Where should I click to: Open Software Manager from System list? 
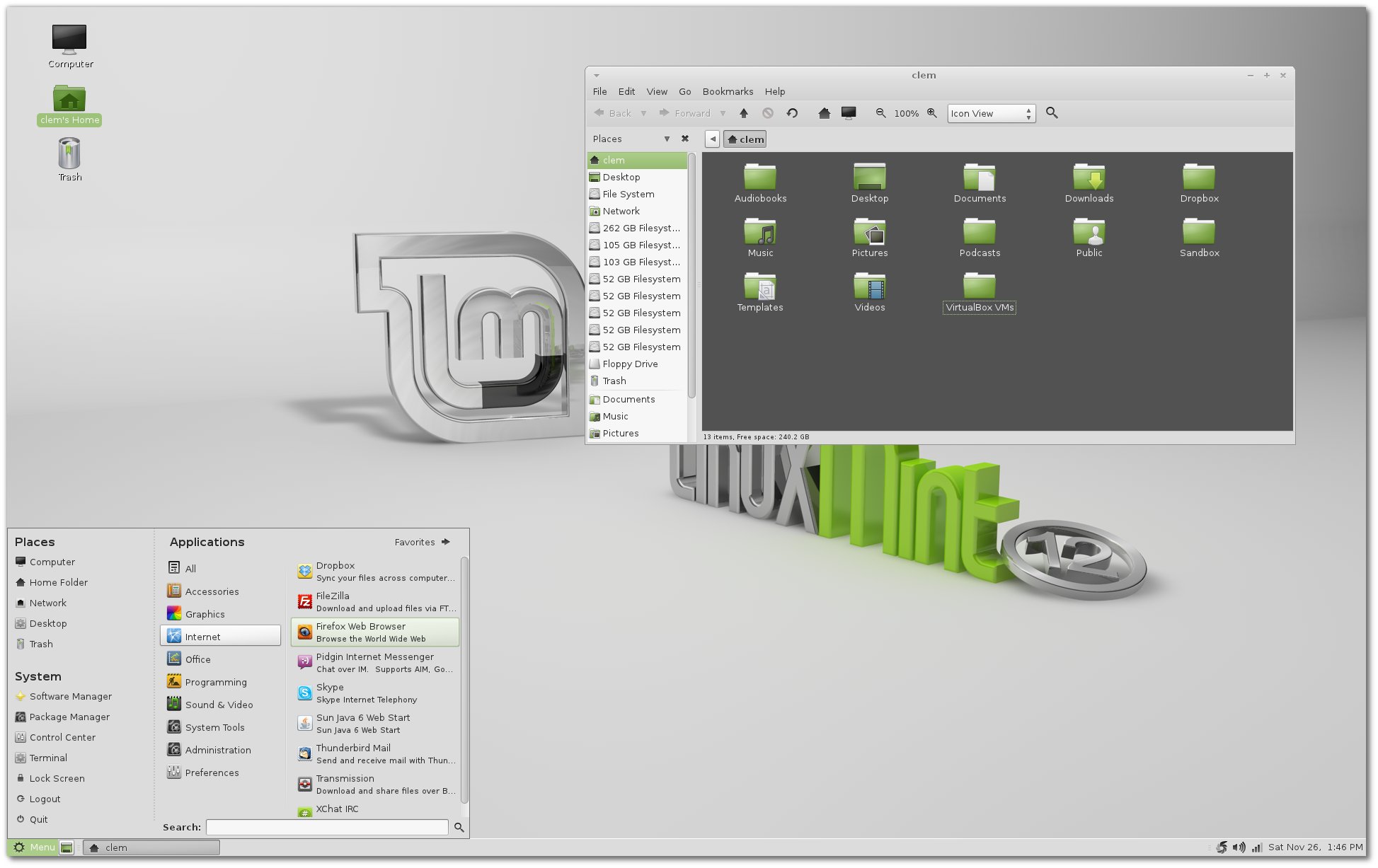click(64, 696)
